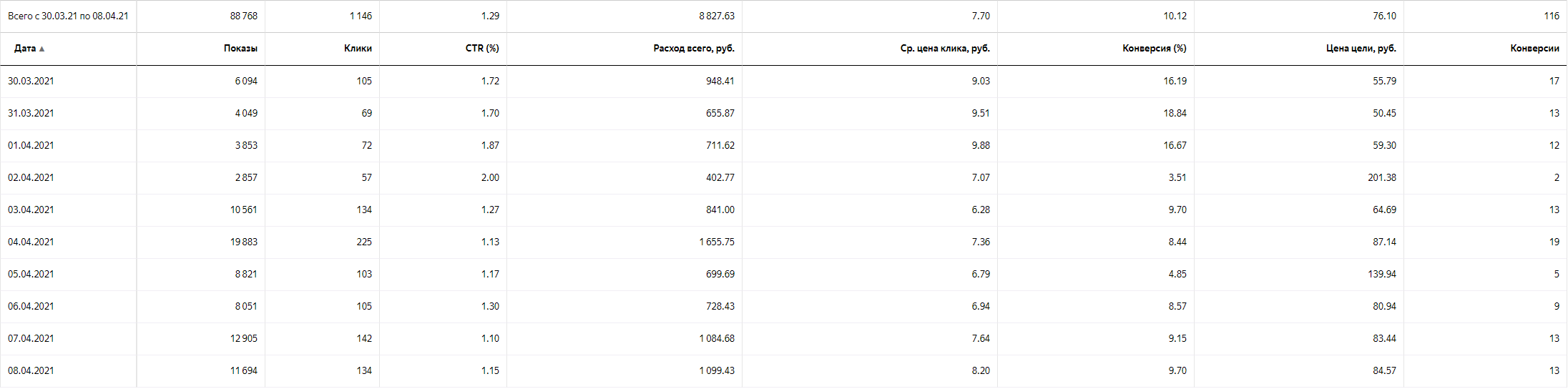Viewport: 1568px width, 389px height.
Task: Select the CTR (%) column header
Action: pyautogui.click(x=482, y=49)
